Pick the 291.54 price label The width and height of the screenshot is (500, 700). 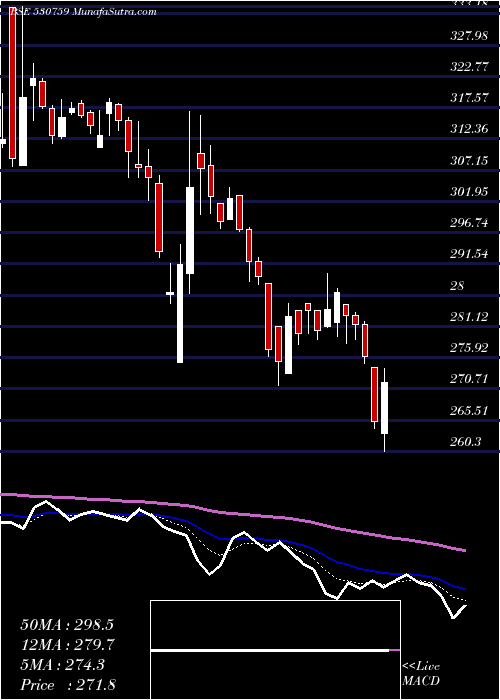click(x=469, y=253)
